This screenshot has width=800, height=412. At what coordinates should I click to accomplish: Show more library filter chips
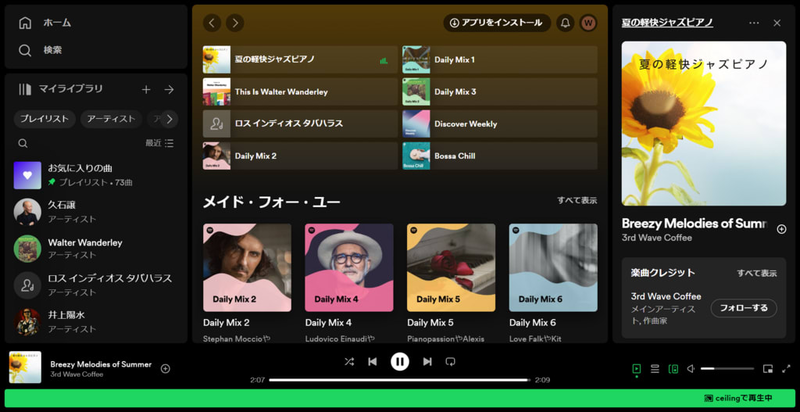(169, 119)
